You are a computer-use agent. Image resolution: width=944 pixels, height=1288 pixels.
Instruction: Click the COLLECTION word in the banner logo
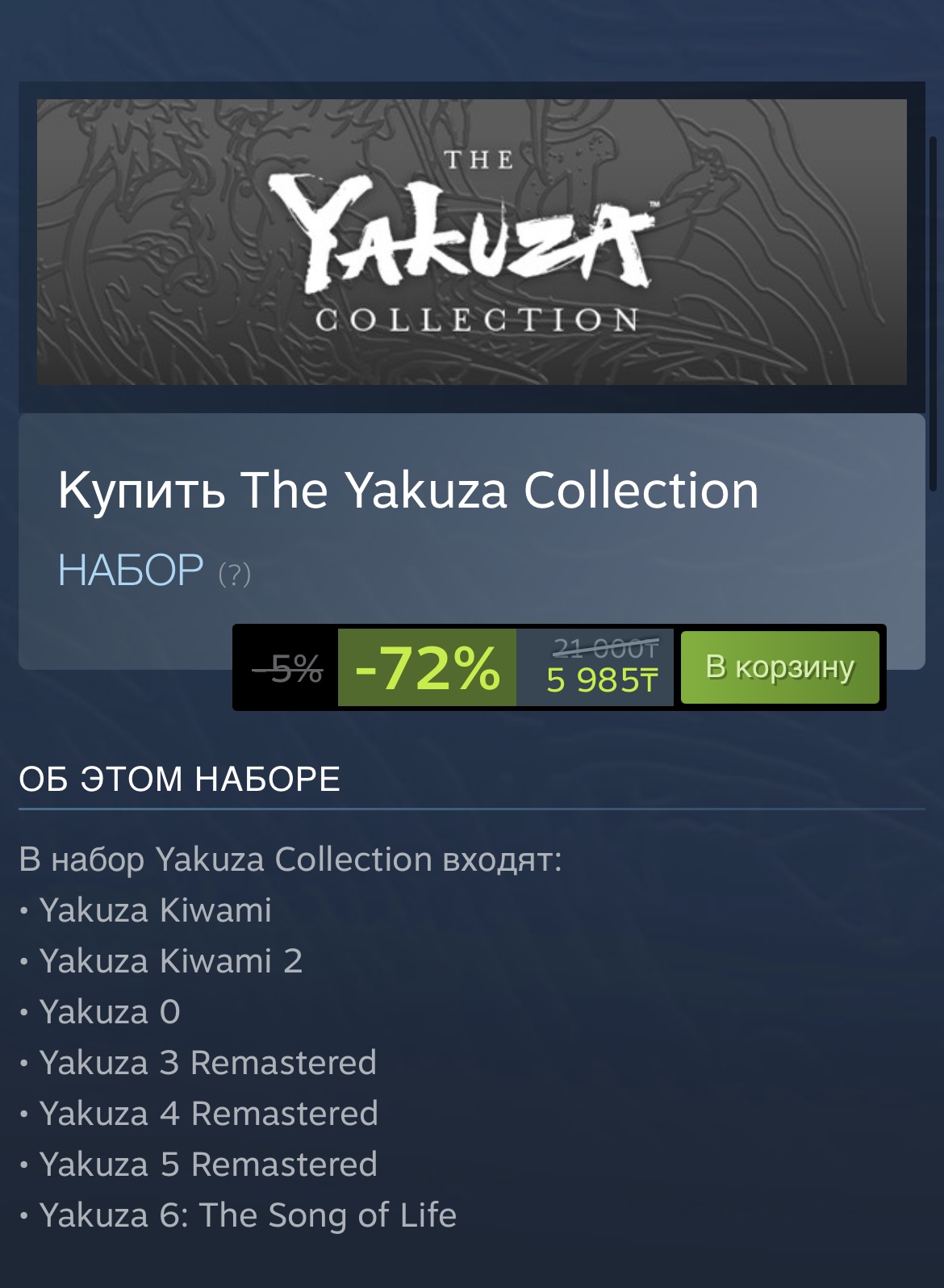point(477,320)
